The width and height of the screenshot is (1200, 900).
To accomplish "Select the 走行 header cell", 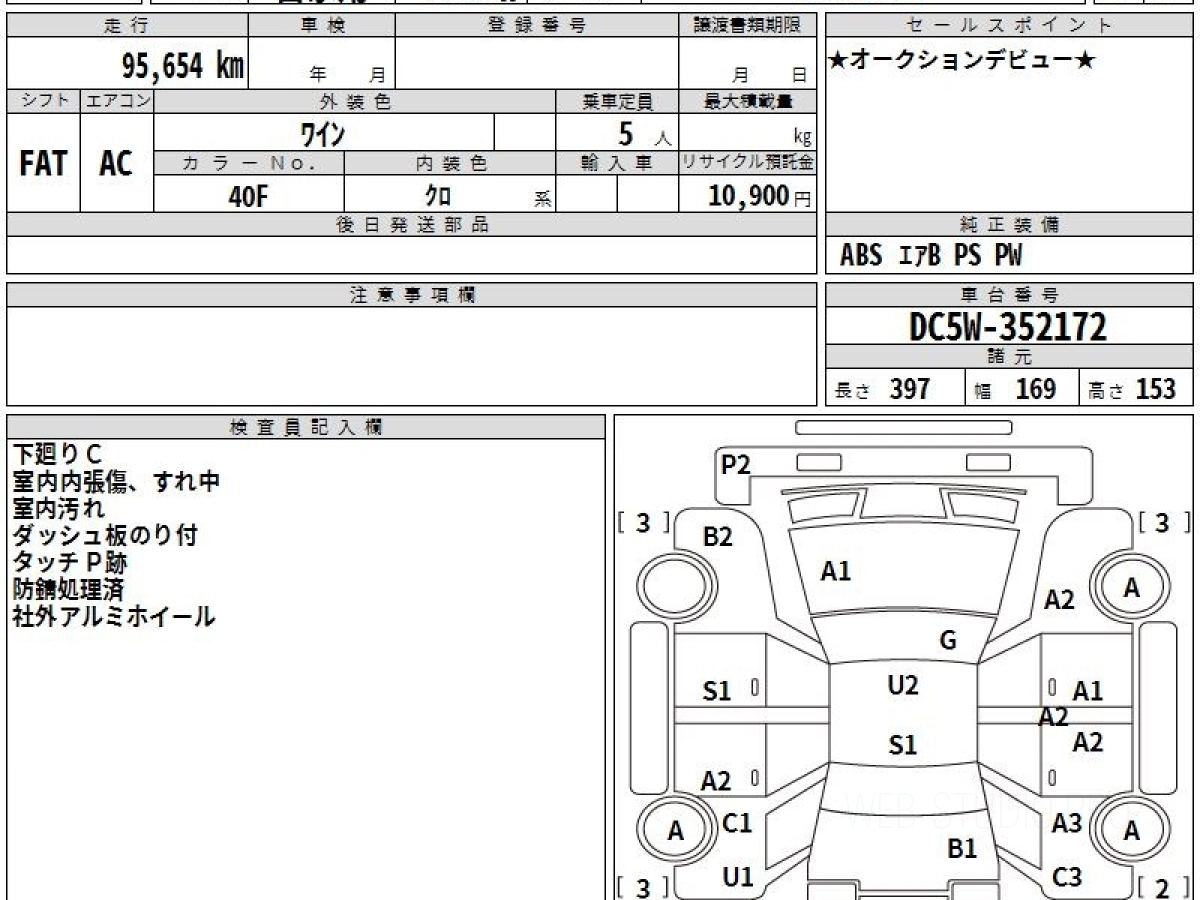I will tap(127, 26).
